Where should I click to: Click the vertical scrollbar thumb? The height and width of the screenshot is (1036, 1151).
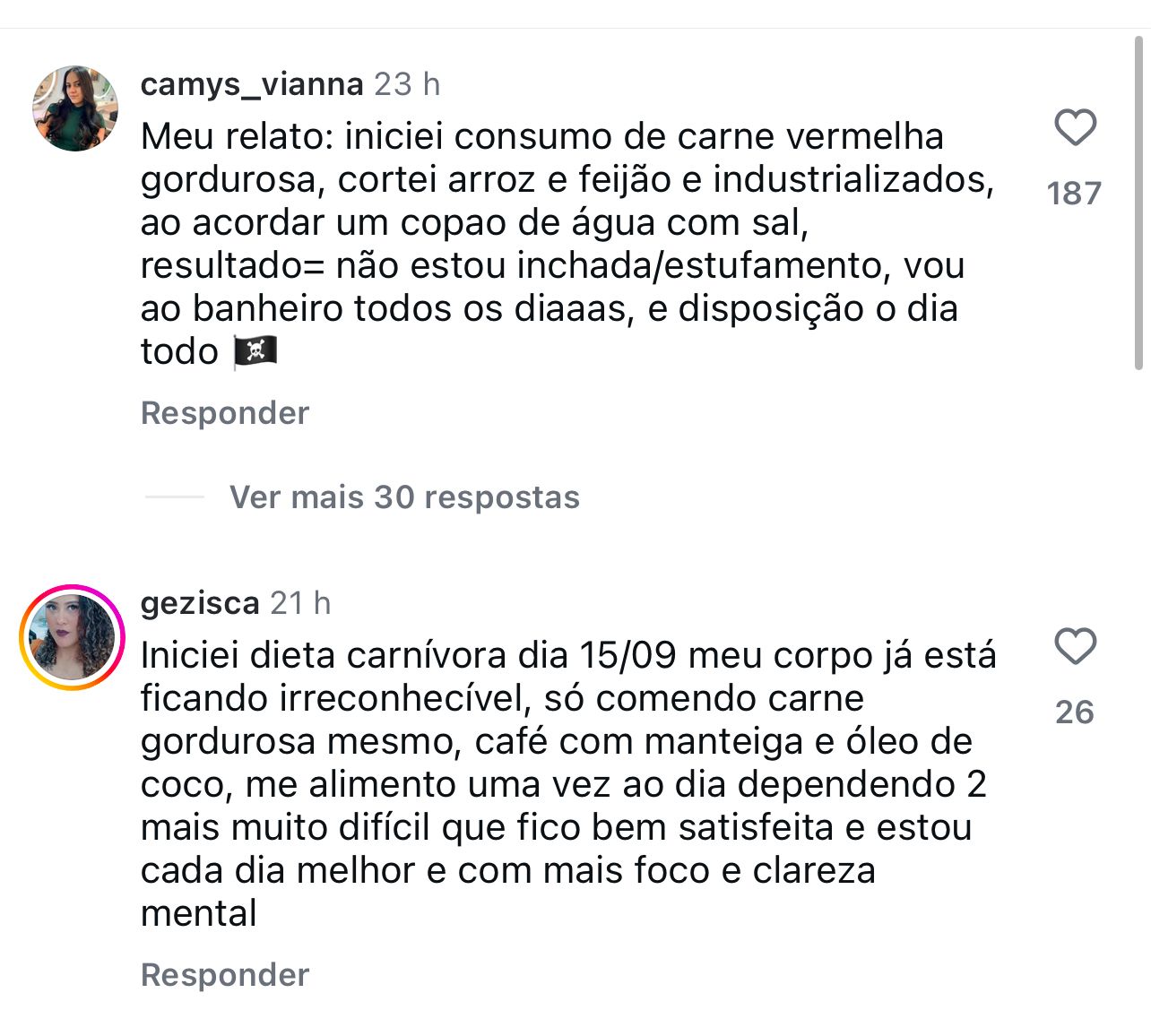(x=1138, y=202)
